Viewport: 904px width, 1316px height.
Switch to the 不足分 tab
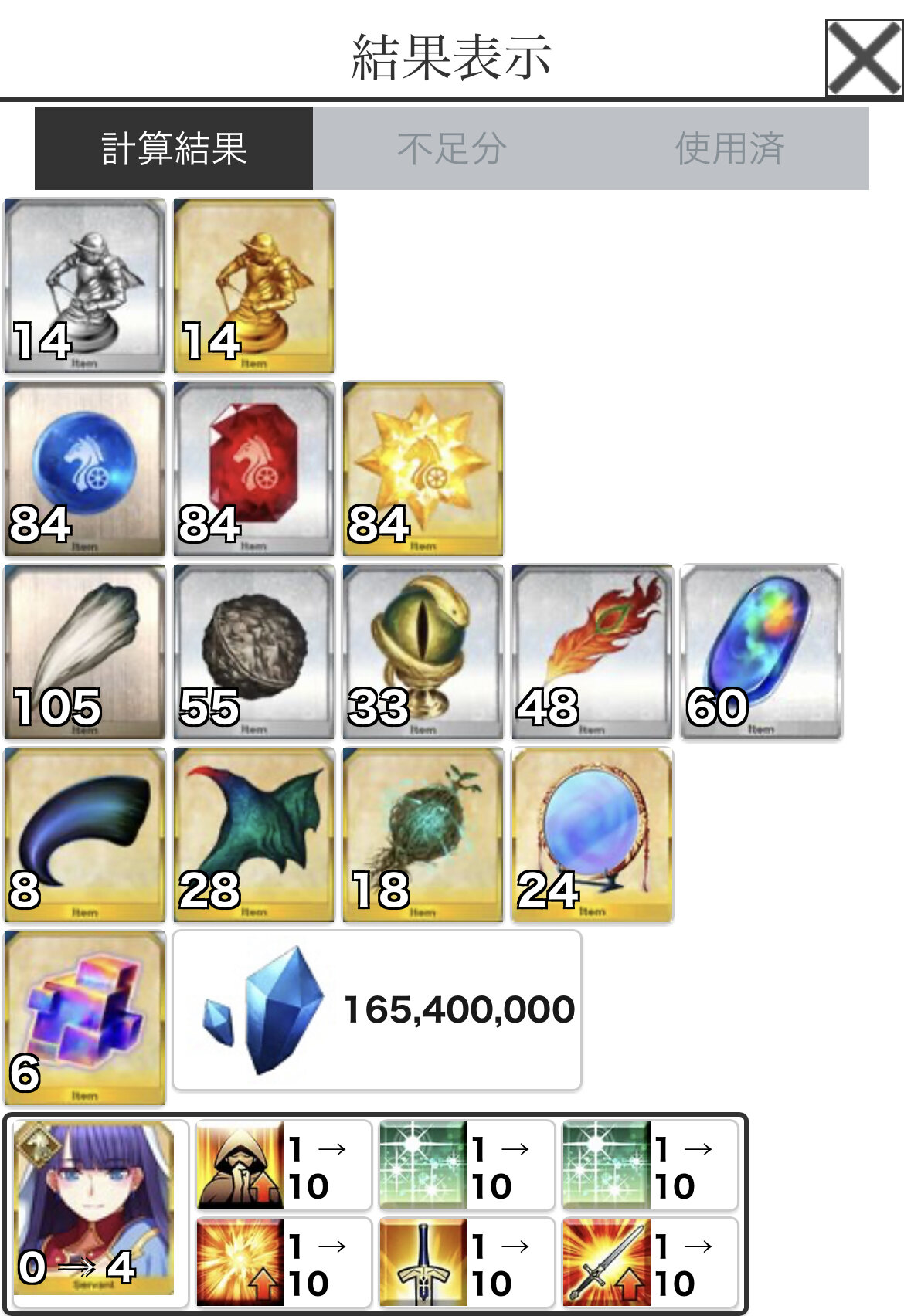452,148
